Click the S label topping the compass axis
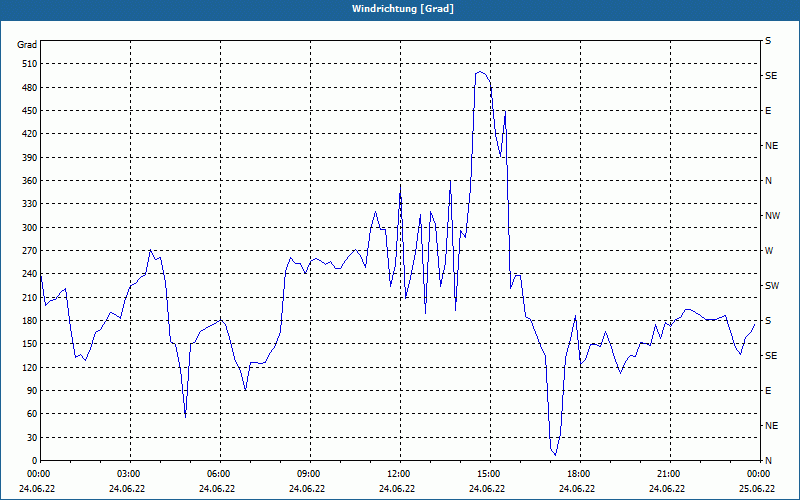Viewport: 800px width, 500px height. 768,41
